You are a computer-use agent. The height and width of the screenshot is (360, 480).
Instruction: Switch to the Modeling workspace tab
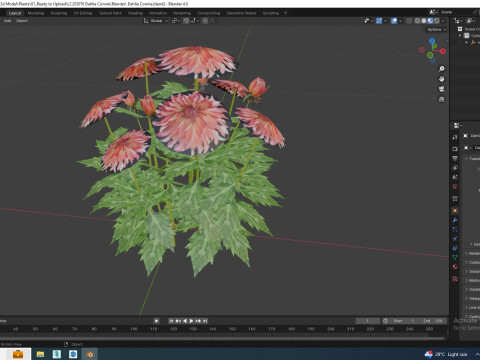point(36,13)
